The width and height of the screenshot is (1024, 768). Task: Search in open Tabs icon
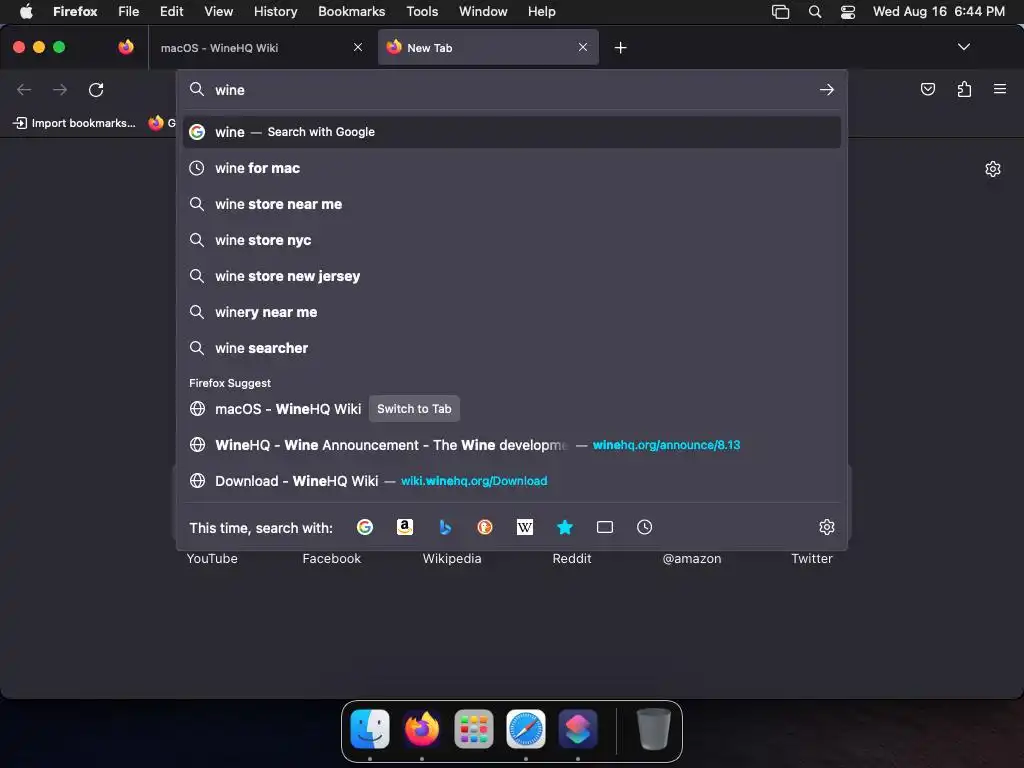[605, 527]
